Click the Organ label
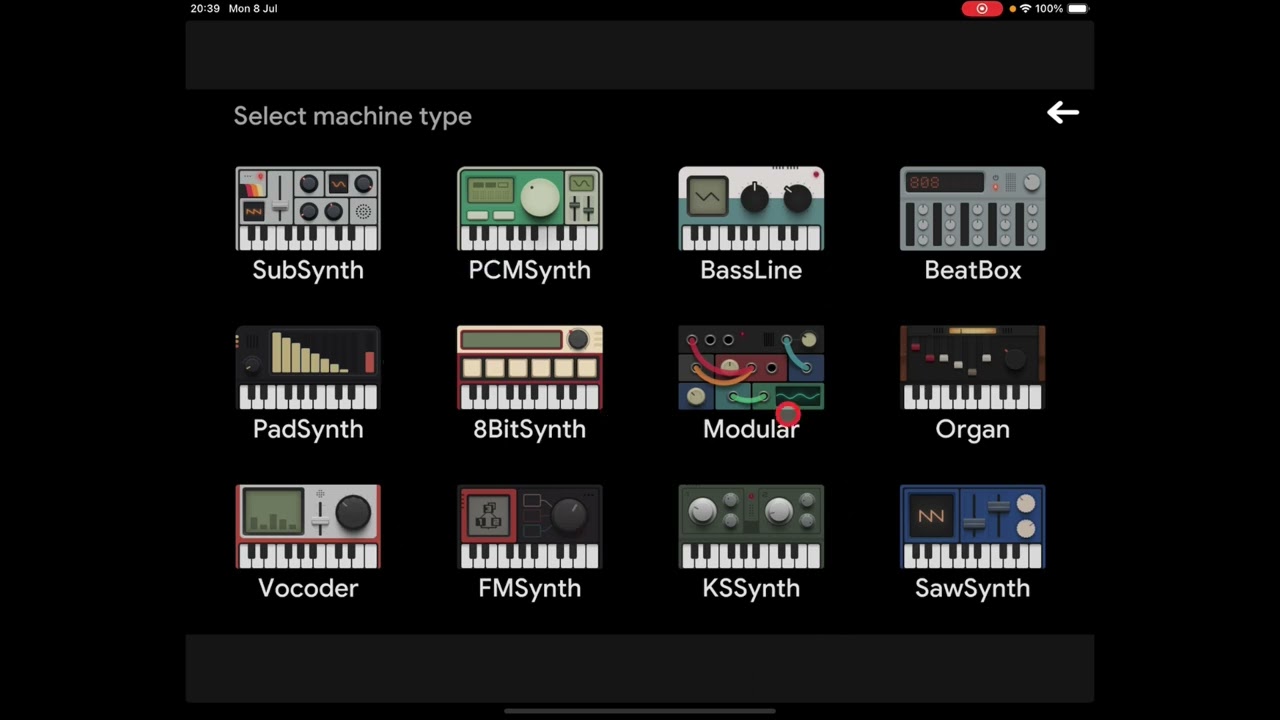Image resolution: width=1280 pixels, height=720 pixels. (973, 429)
